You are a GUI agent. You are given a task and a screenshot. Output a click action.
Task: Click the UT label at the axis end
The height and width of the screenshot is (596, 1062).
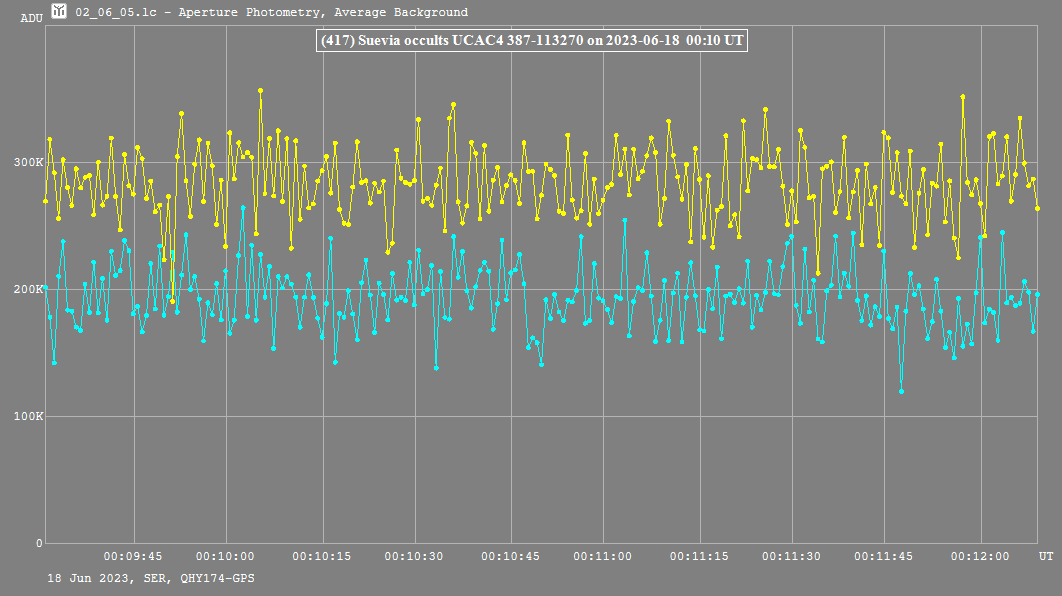pos(1045,555)
